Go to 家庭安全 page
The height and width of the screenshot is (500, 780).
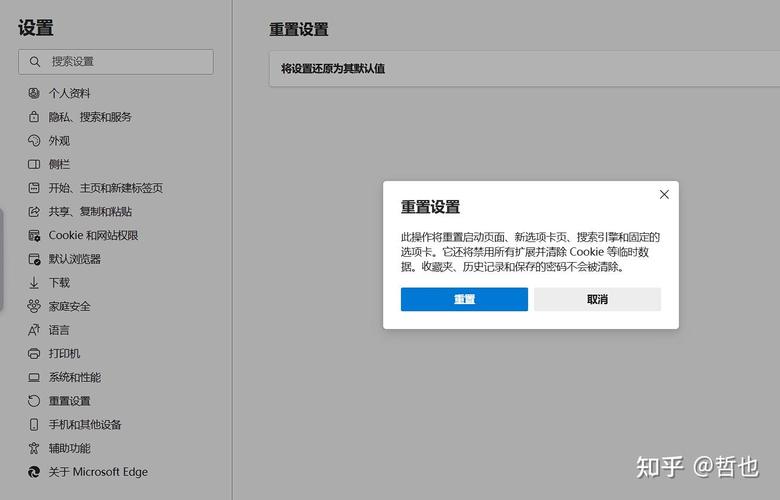pos(69,306)
